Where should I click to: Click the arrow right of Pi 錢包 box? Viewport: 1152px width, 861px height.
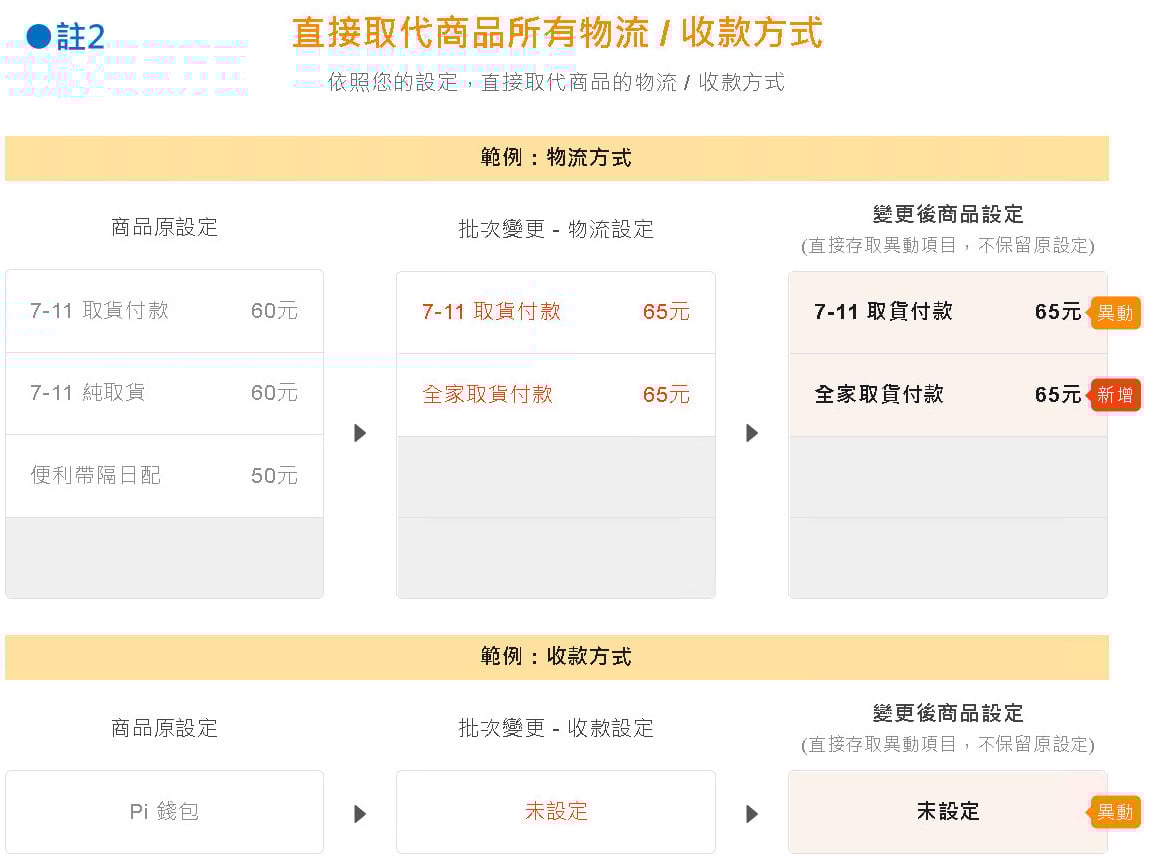tap(360, 814)
